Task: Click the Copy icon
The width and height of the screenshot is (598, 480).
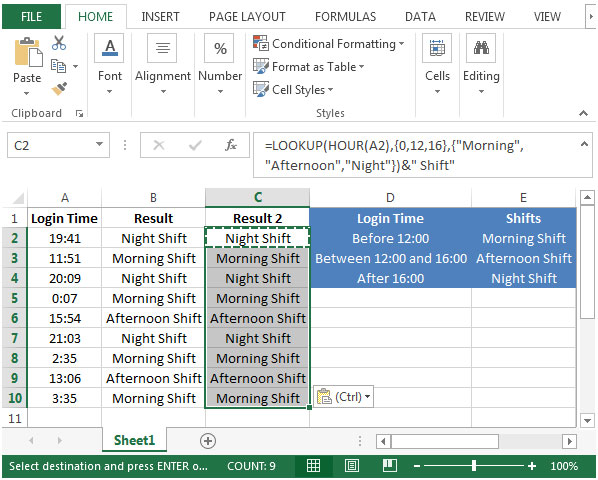Action: [58, 66]
